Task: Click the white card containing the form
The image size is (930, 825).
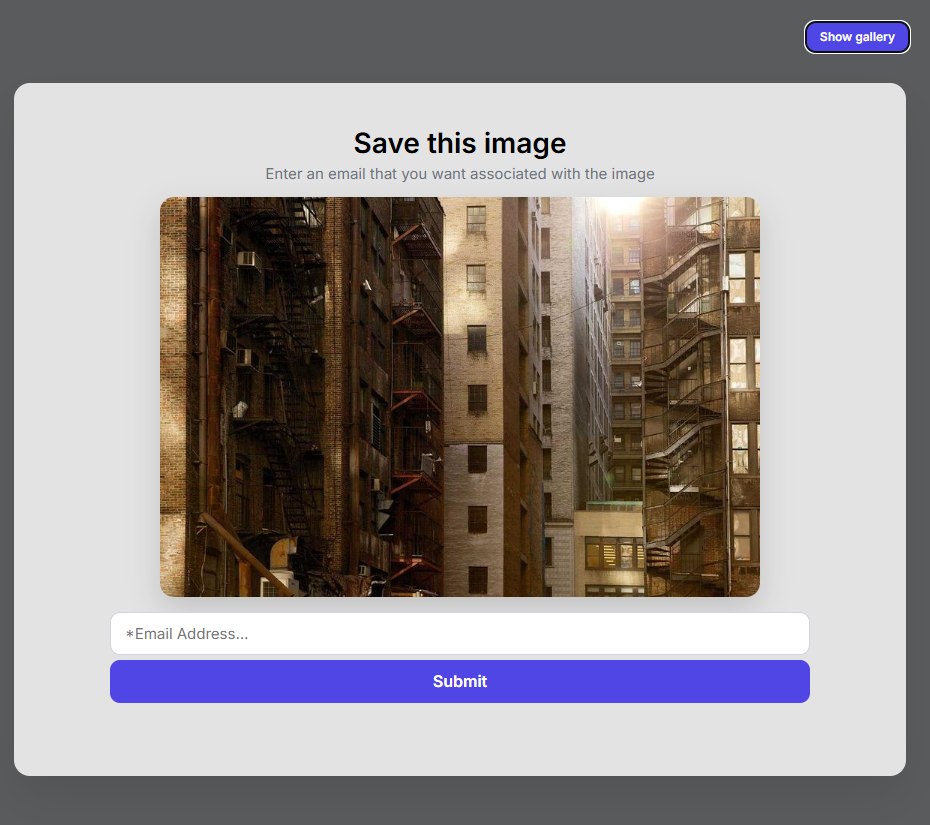Action: [x=460, y=740]
